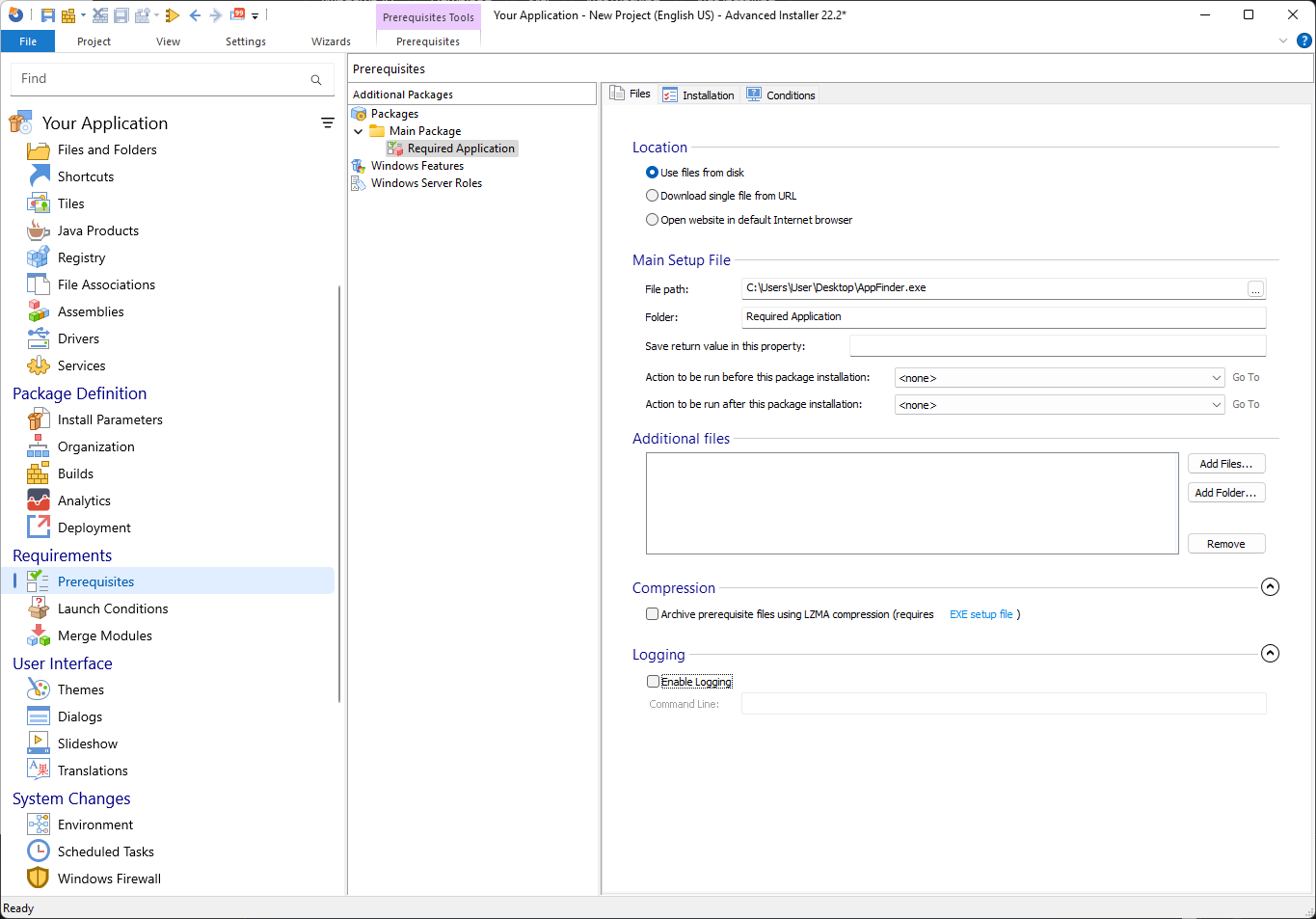
Task: Switch to the Installation tab
Action: [x=699, y=95]
